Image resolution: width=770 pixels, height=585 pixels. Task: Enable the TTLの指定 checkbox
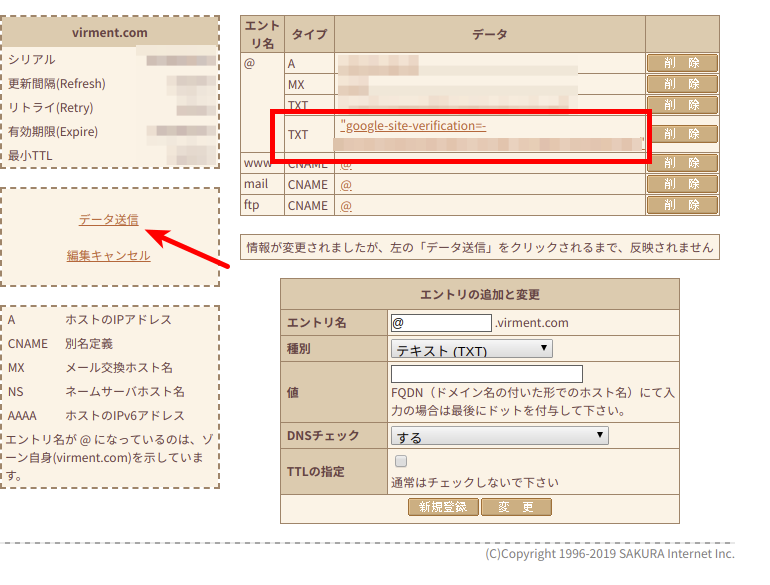point(401,462)
